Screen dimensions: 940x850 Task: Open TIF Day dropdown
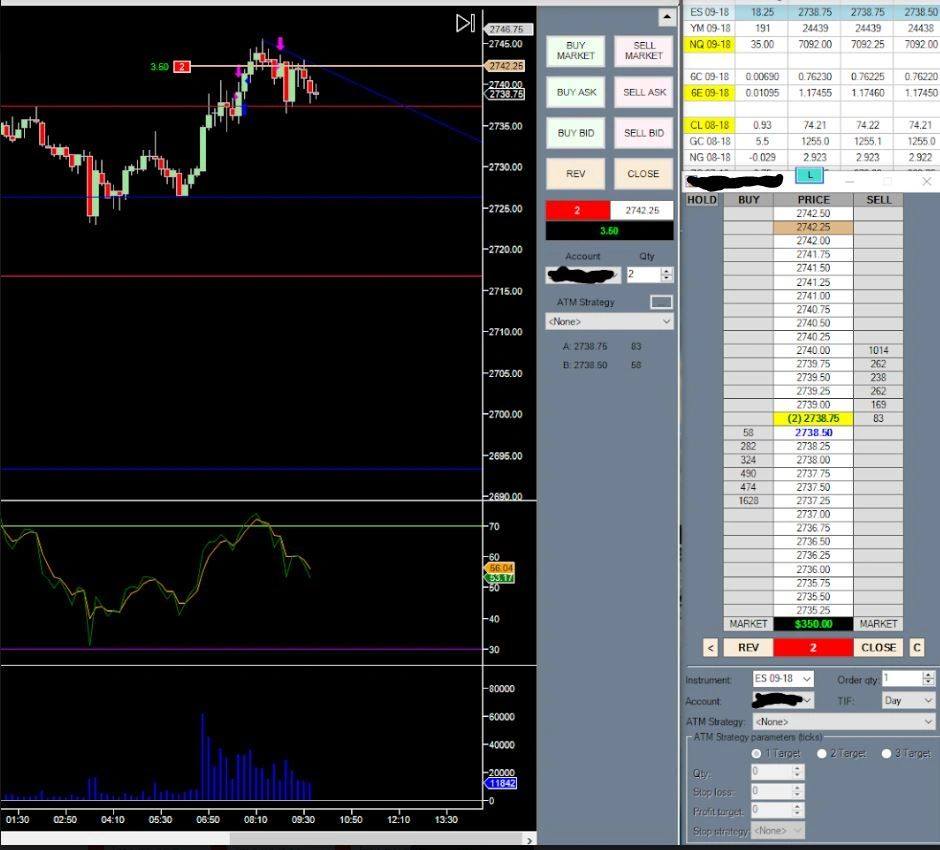click(908, 700)
